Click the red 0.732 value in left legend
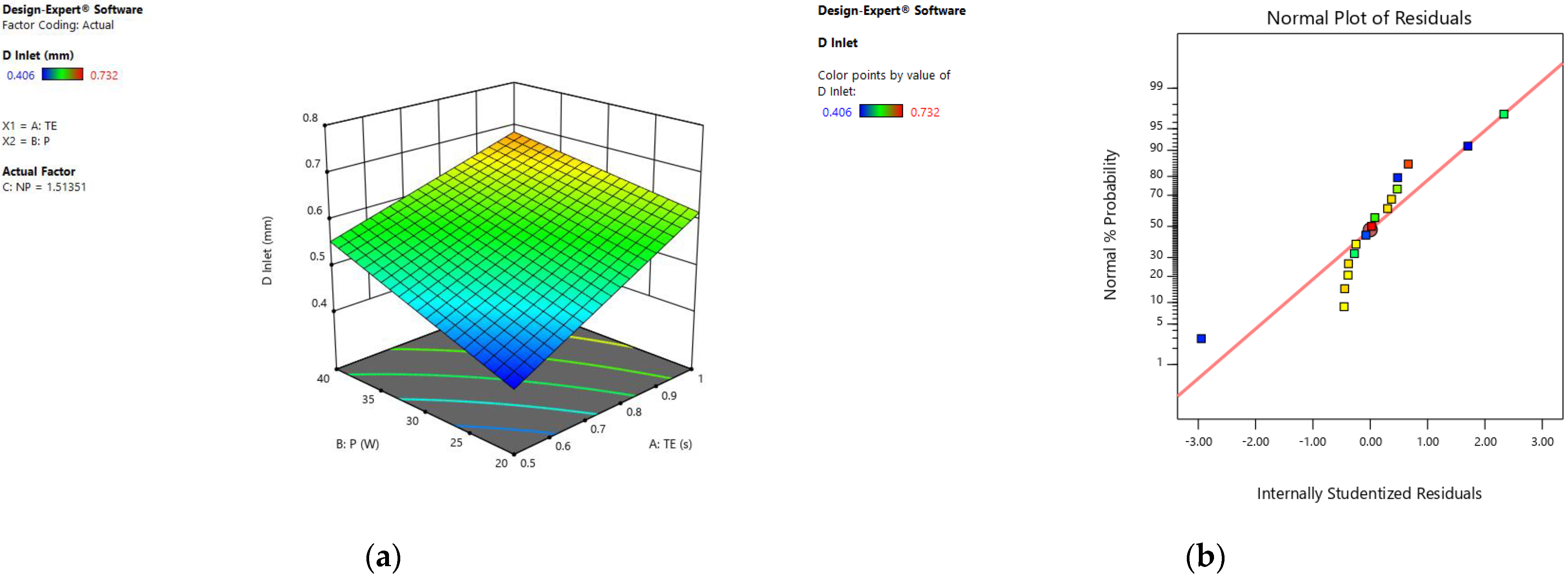The height and width of the screenshot is (579, 1568). coord(103,75)
